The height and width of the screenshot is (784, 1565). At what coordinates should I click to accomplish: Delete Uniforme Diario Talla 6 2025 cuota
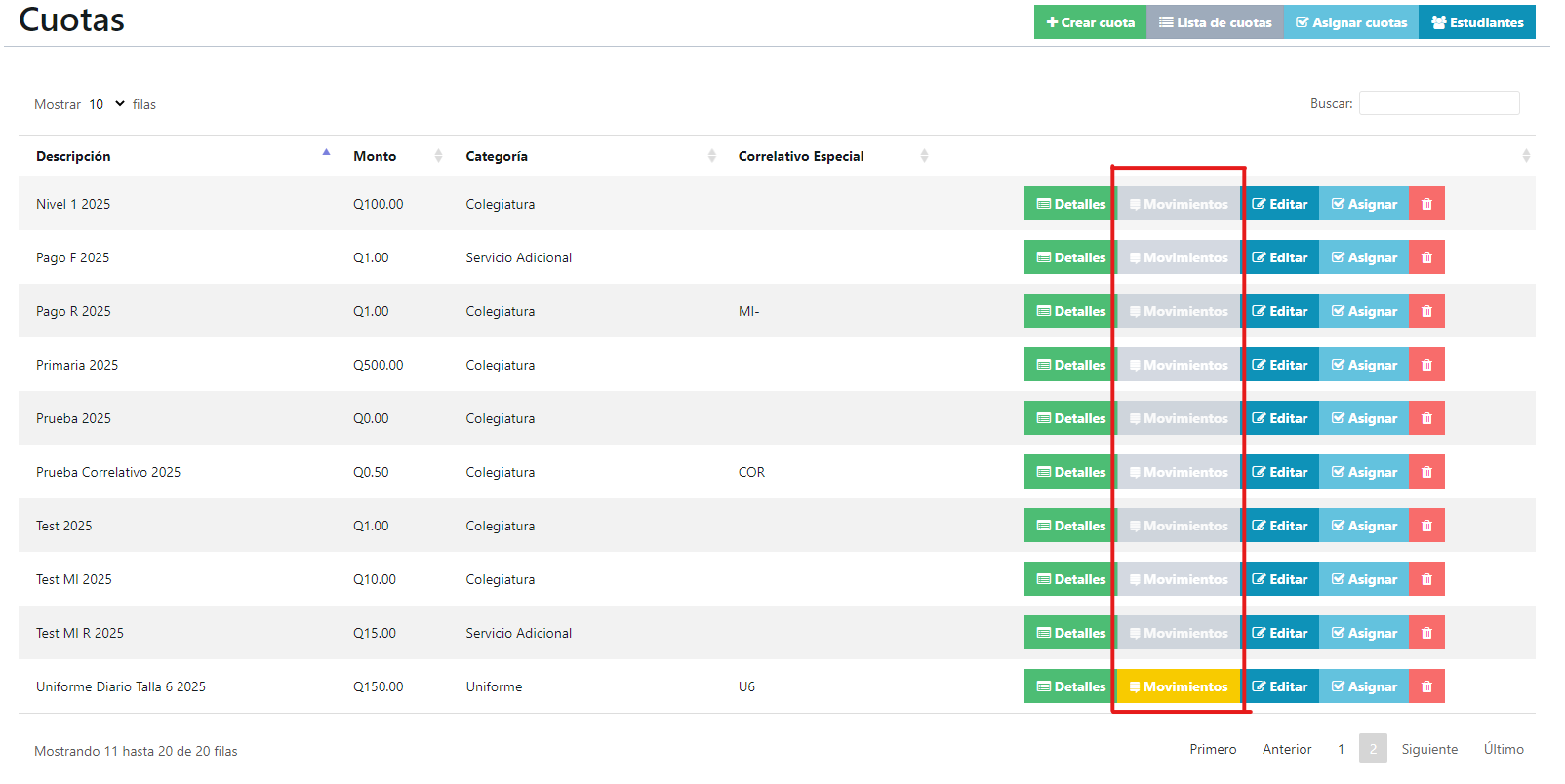coord(1426,686)
